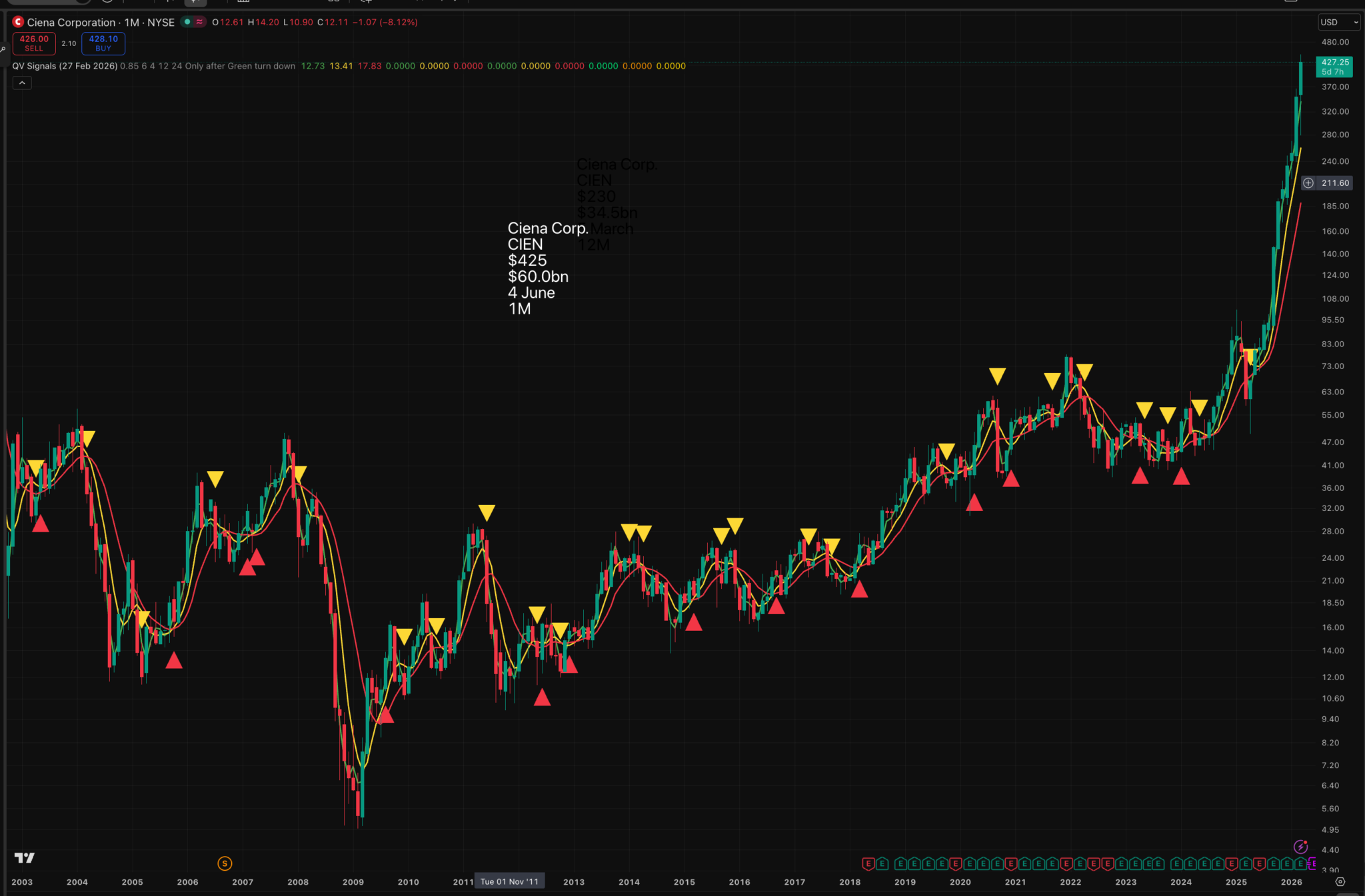Click the plus icon beside 211.60
The width and height of the screenshot is (1365, 896).
pyautogui.click(x=1308, y=183)
